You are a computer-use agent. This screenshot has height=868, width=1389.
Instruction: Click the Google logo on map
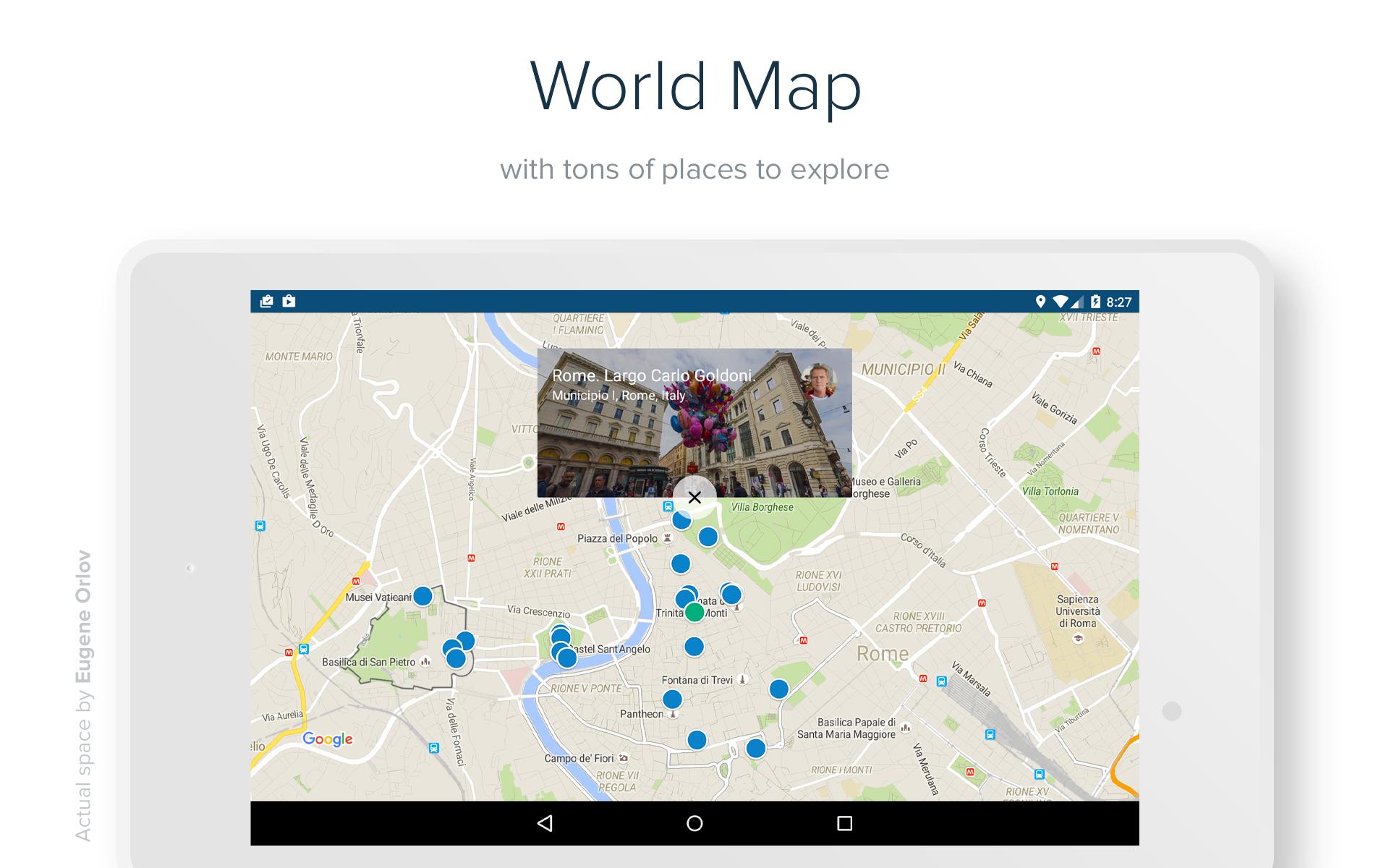coord(328,739)
